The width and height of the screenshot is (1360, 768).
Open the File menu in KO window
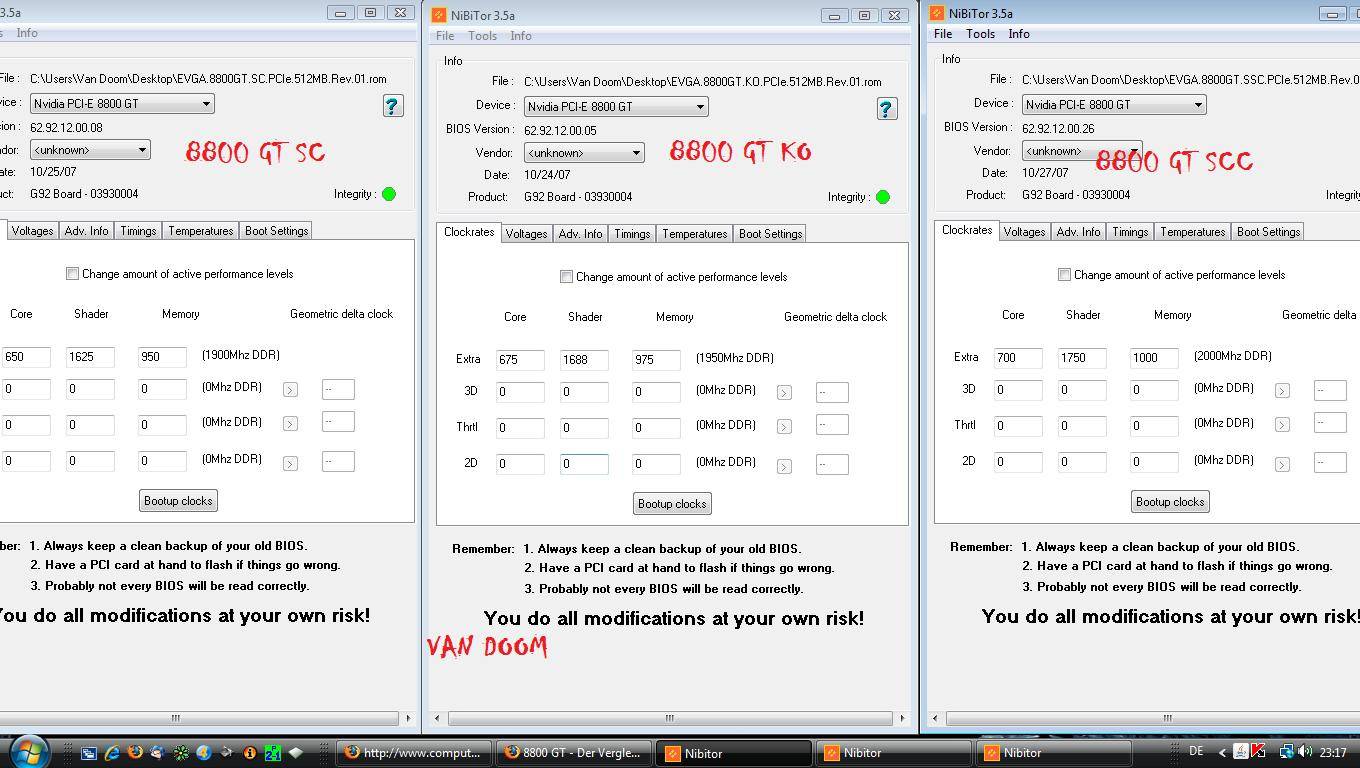click(445, 36)
